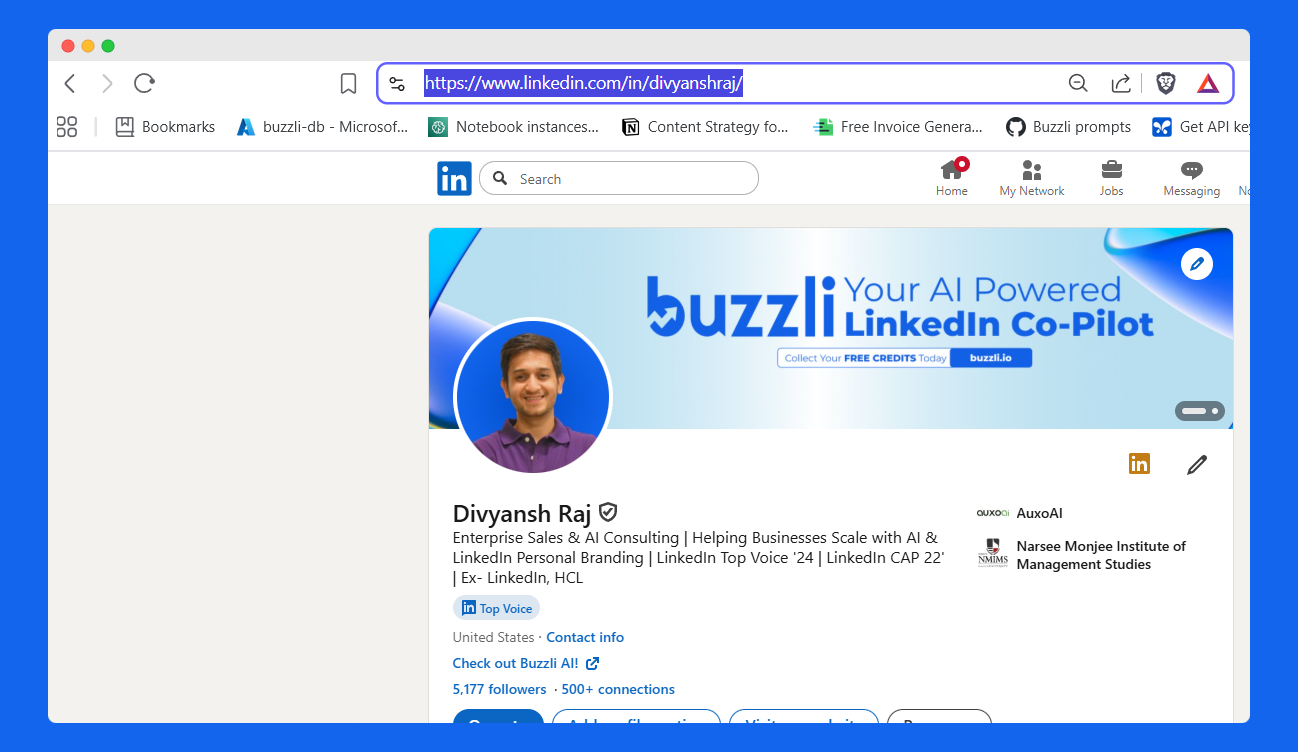Click the LinkedIn logo beside the search bar

(x=454, y=178)
